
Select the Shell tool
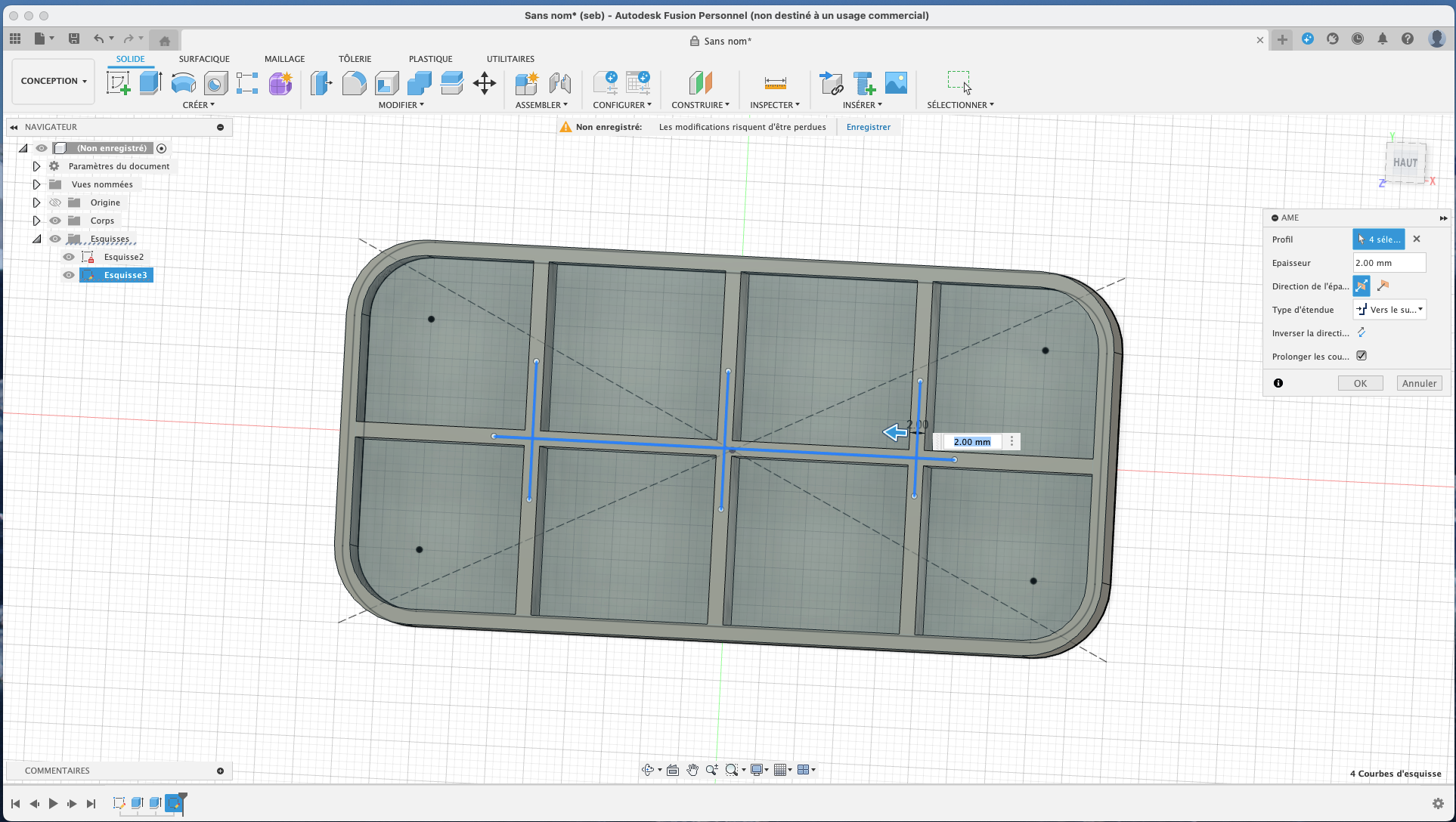pos(386,82)
